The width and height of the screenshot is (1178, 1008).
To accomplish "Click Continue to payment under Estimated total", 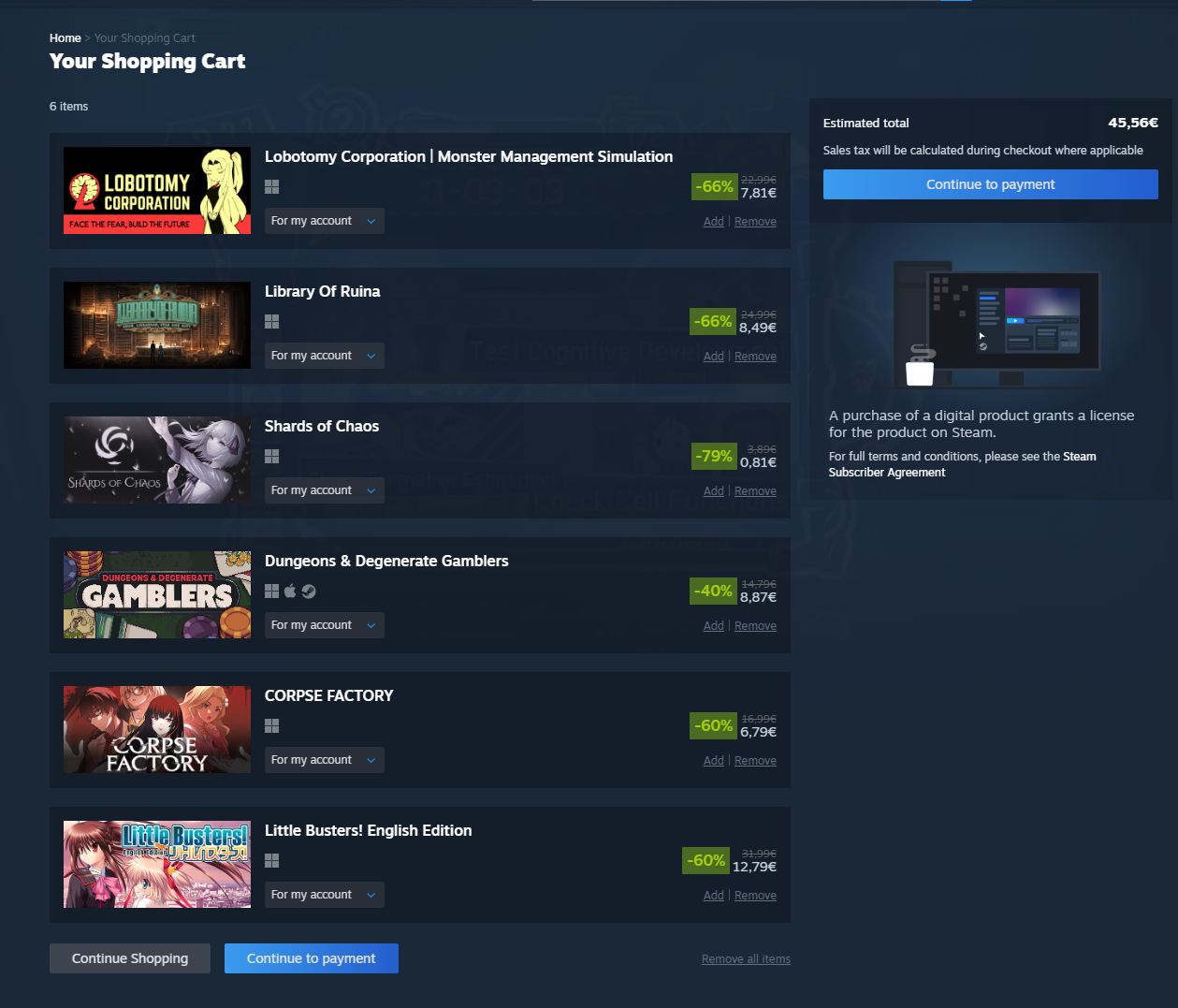I will coord(991,184).
